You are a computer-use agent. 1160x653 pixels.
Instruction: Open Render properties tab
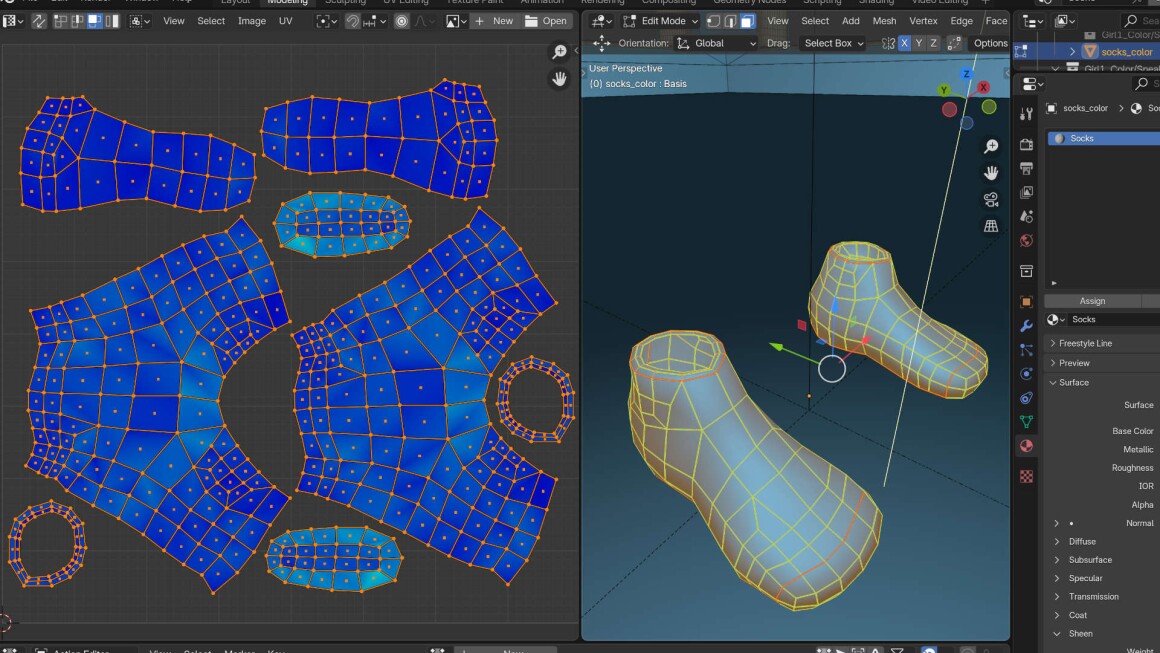pos(1026,145)
